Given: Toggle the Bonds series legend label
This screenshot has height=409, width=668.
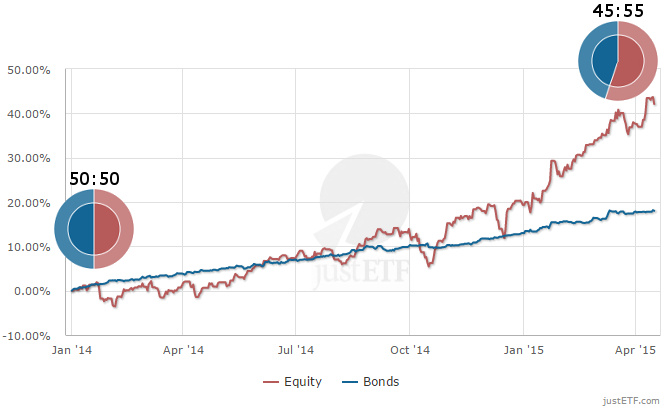Looking at the screenshot, I should click(382, 381).
